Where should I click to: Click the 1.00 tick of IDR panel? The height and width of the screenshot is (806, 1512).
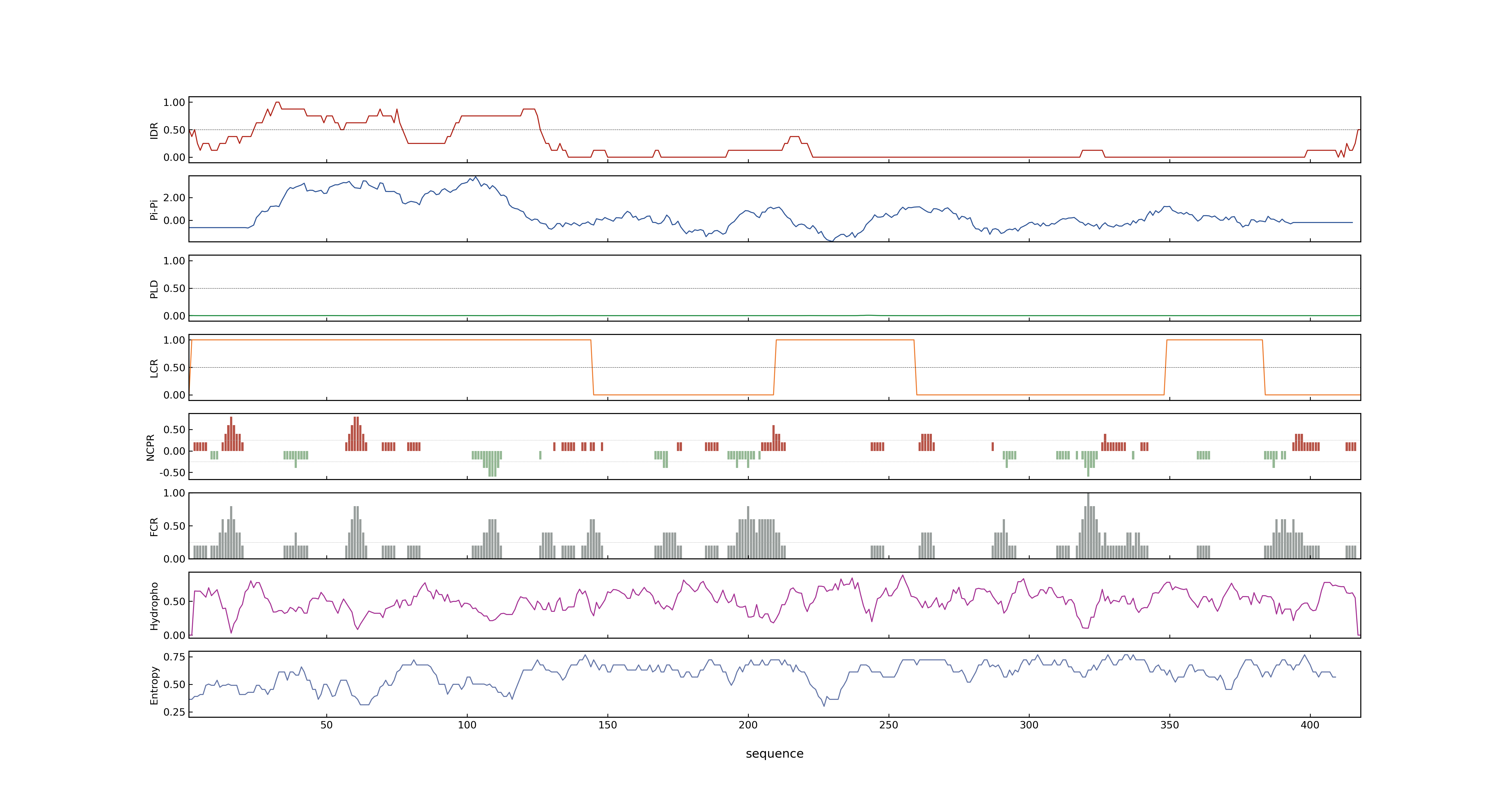(x=174, y=103)
